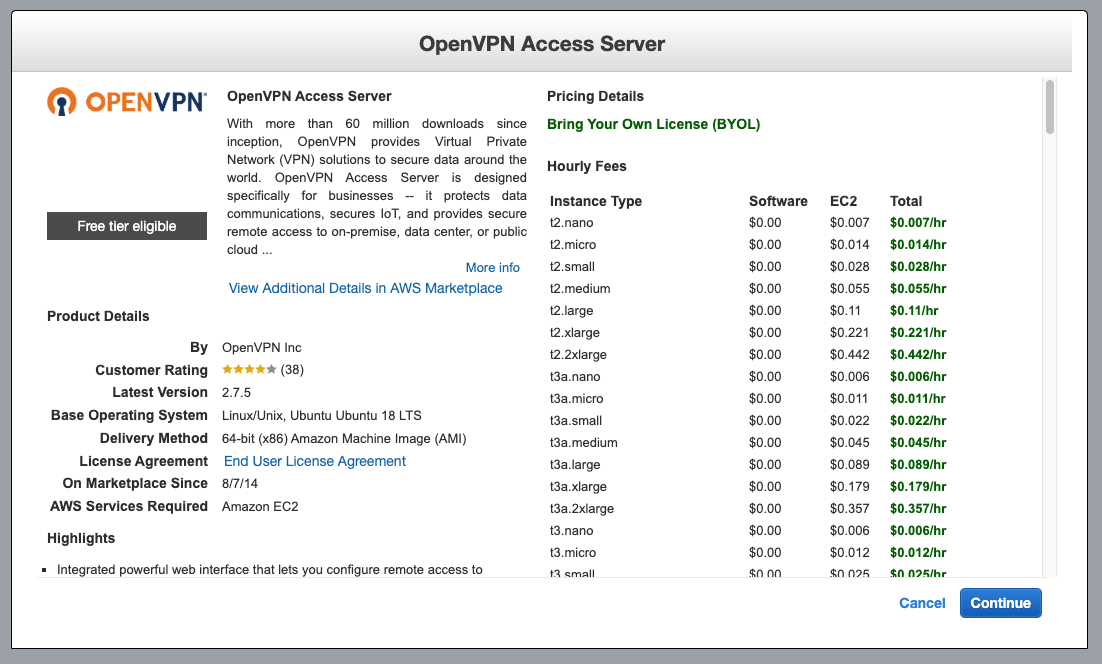The height and width of the screenshot is (664, 1102).
Task: Select the t2.large instance type
Action: pos(571,311)
